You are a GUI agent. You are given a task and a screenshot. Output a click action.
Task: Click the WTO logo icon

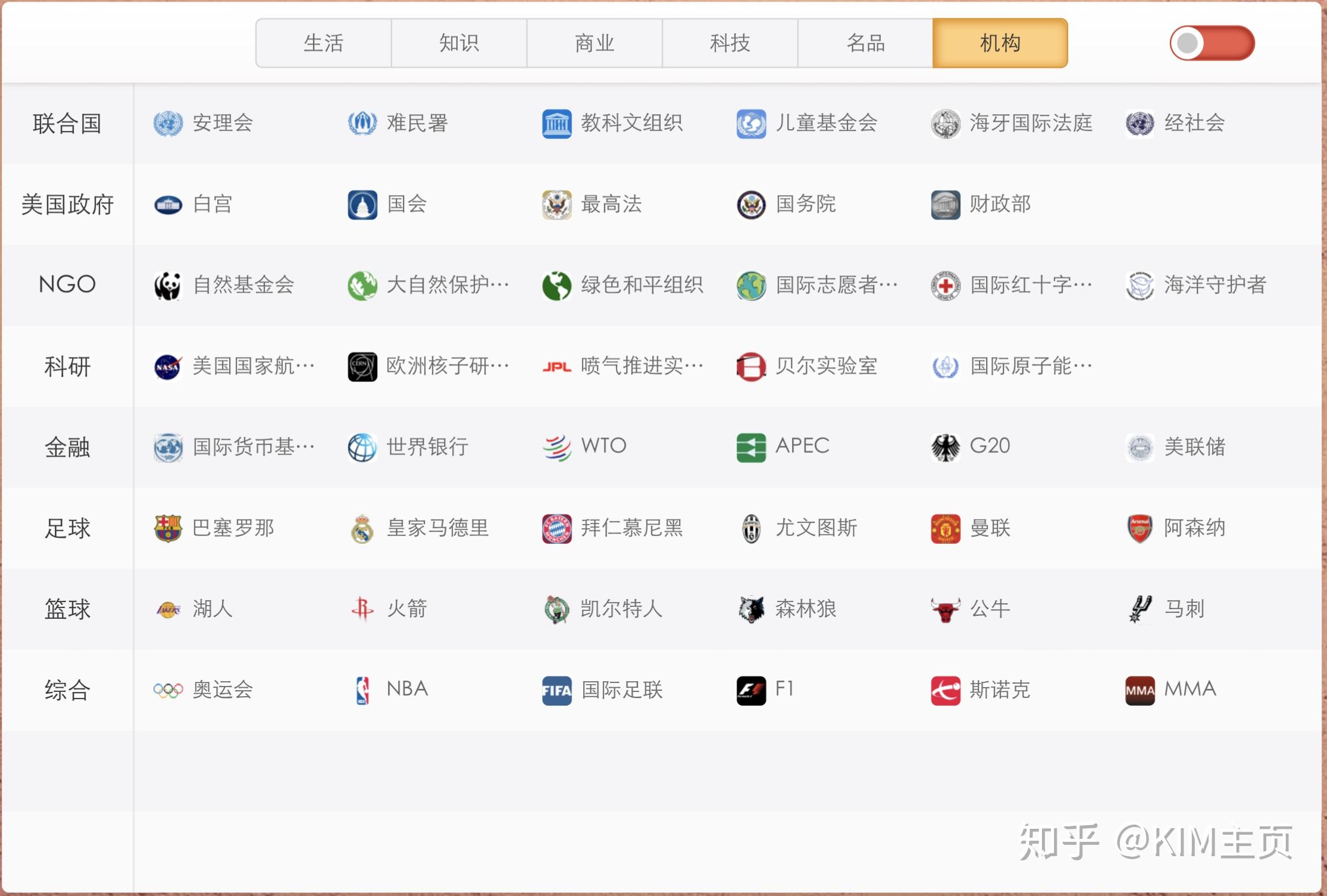557,448
